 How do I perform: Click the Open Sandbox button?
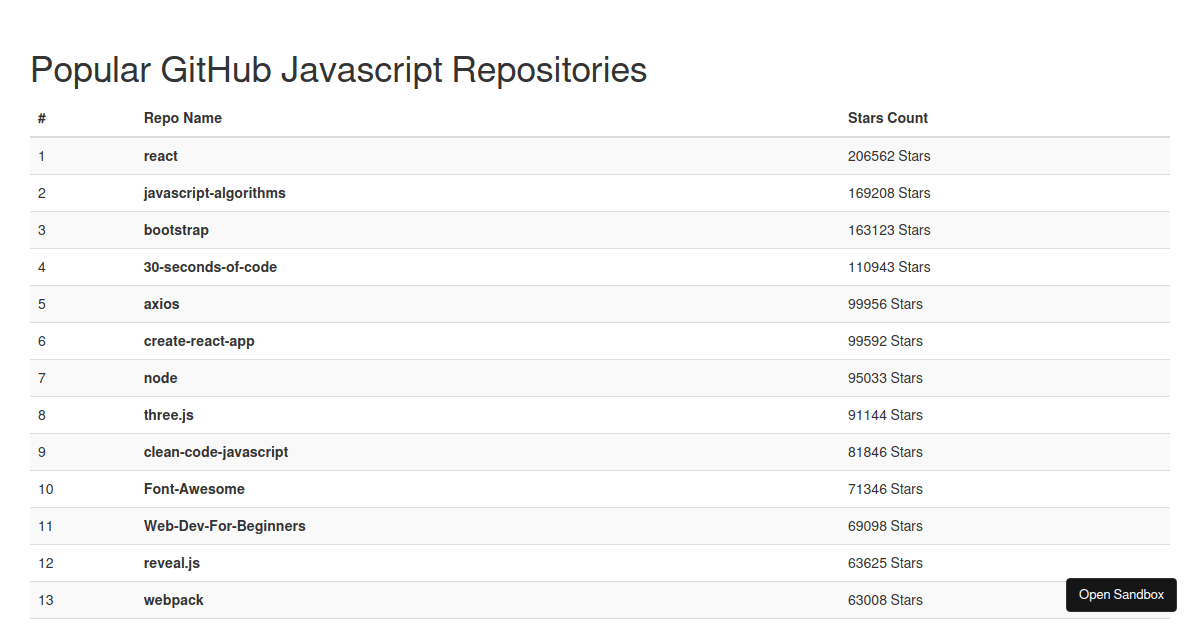pos(1121,595)
